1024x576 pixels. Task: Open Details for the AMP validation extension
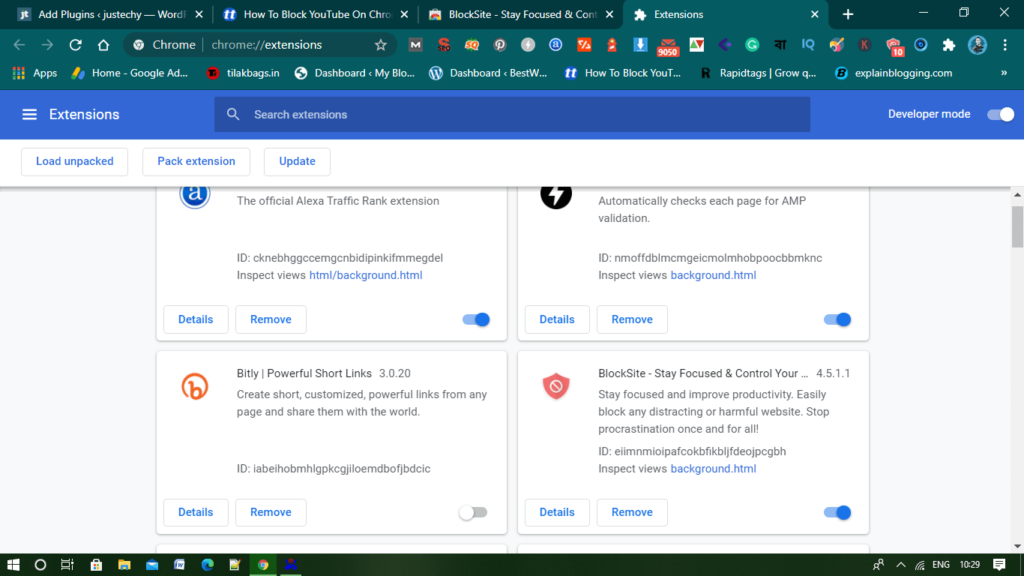556,319
